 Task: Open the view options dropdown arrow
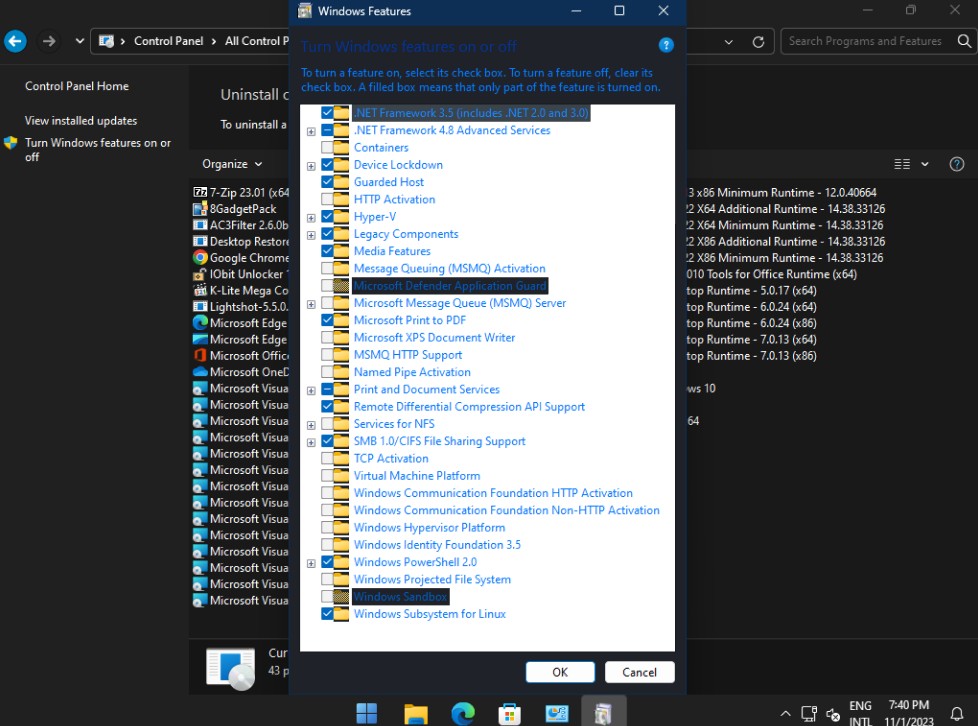tap(925, 164)
